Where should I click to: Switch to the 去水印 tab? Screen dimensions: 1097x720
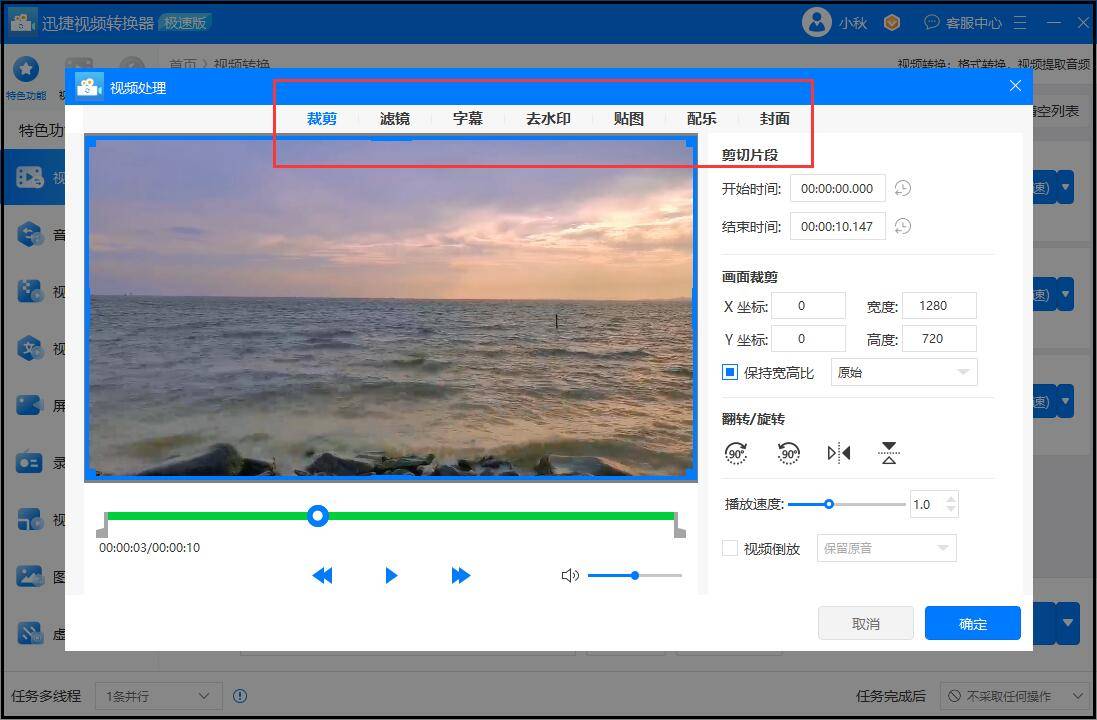click(548, 118)
